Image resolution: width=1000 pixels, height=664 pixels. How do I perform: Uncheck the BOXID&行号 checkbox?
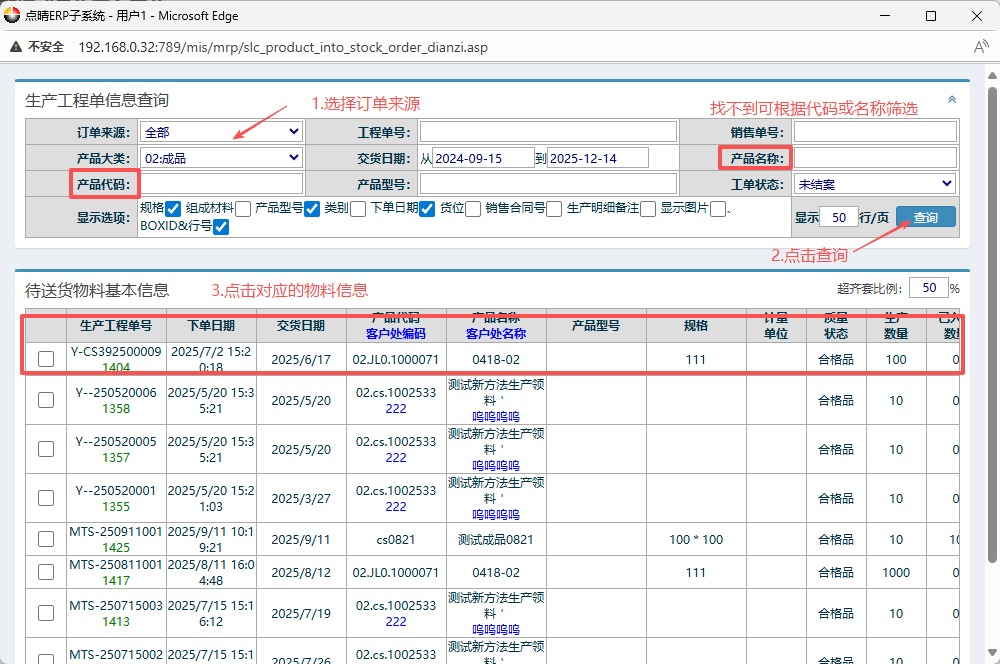click(x=221, y=227)
